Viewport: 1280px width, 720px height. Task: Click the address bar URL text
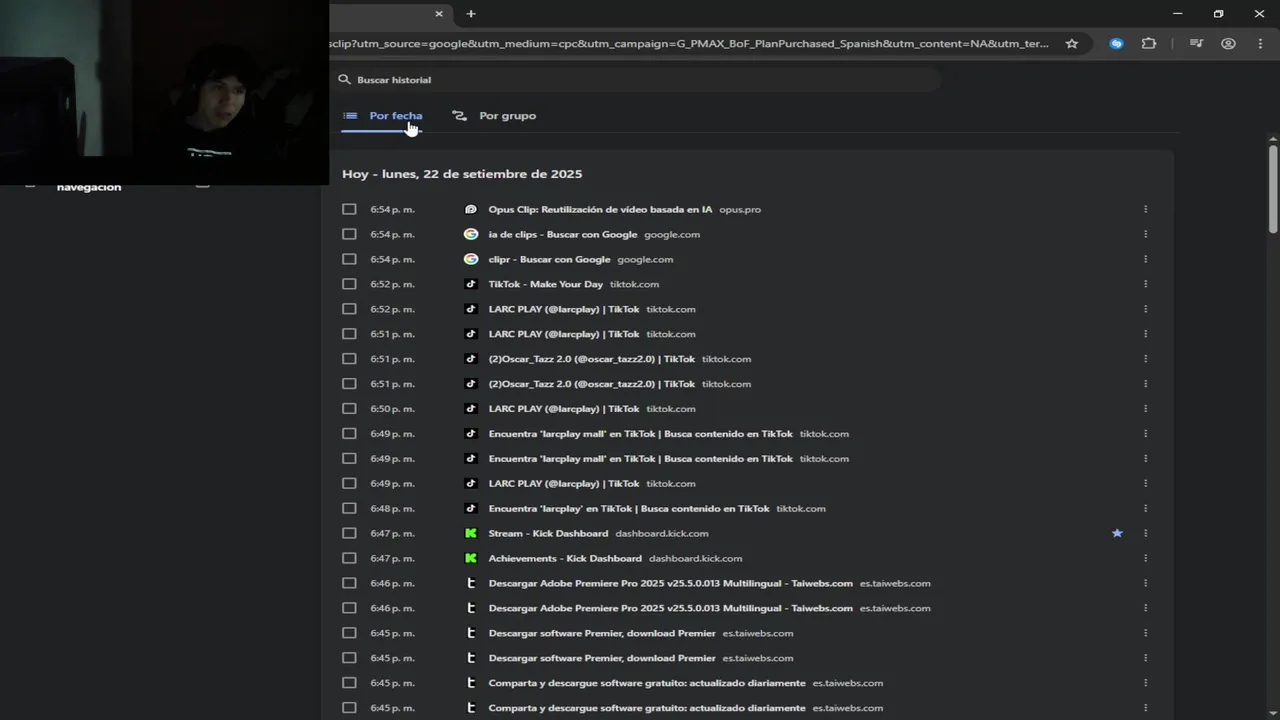689,44
